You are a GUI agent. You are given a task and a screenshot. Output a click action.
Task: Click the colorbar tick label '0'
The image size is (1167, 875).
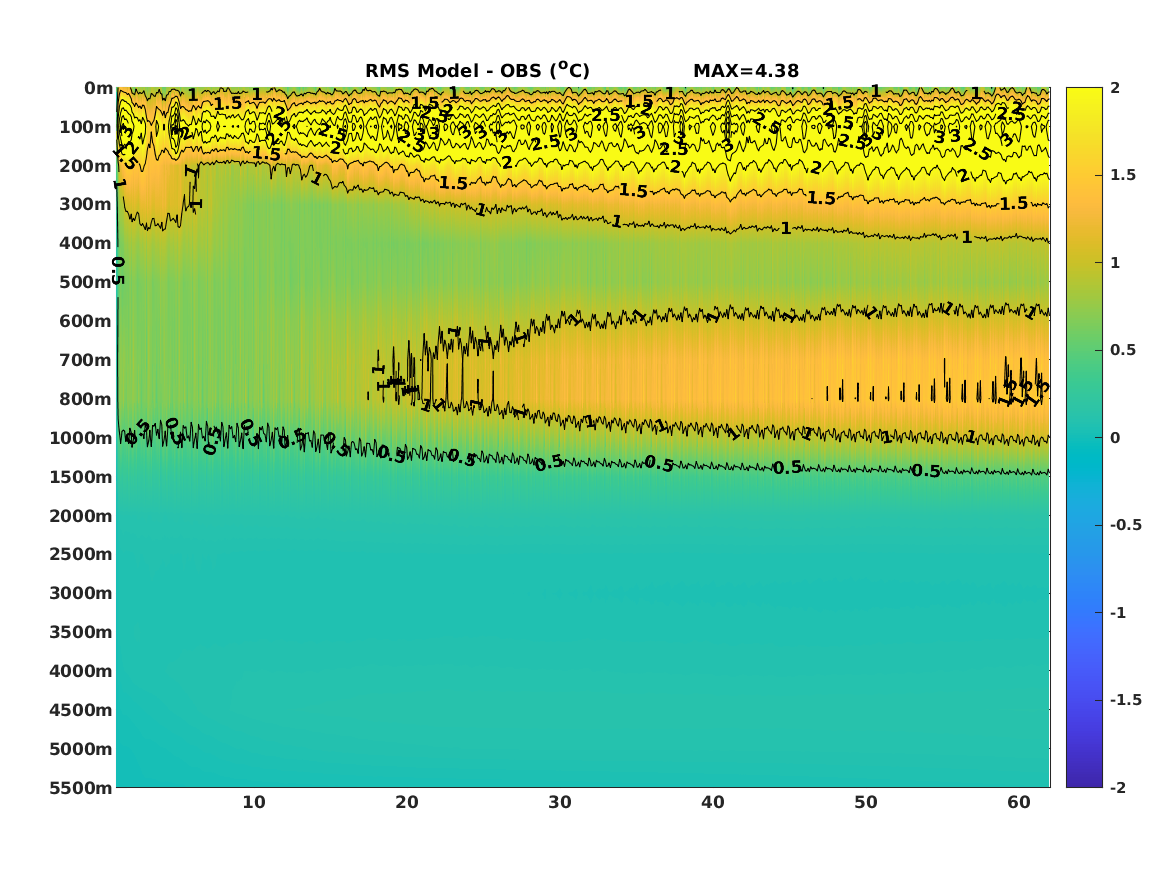tap(1115, 438)
